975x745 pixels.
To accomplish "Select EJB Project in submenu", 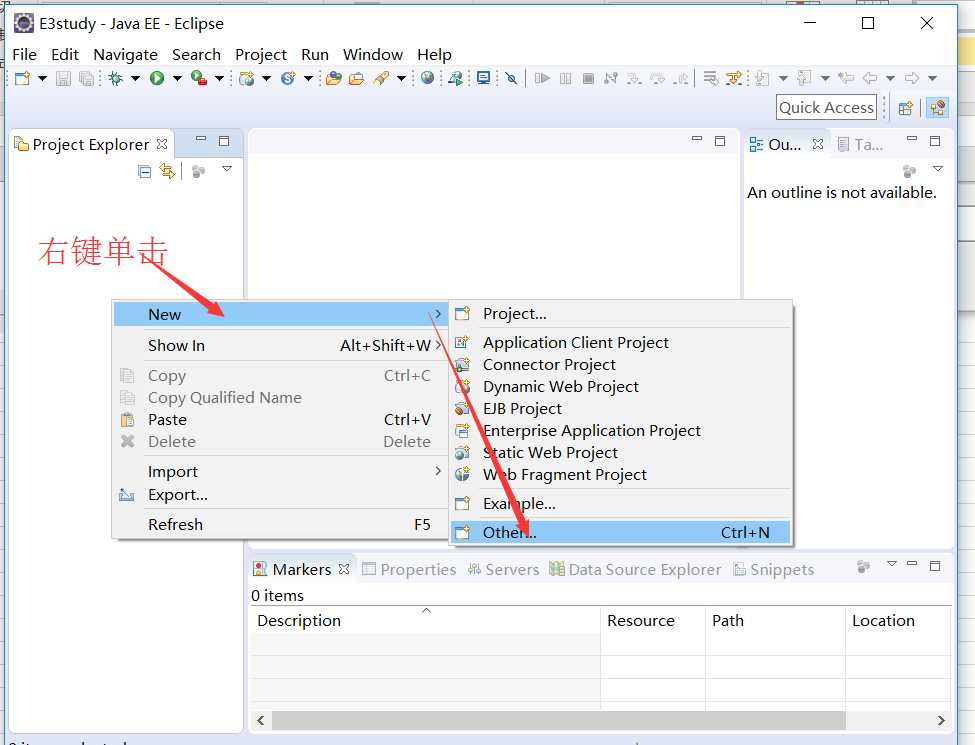I will 621,409.
